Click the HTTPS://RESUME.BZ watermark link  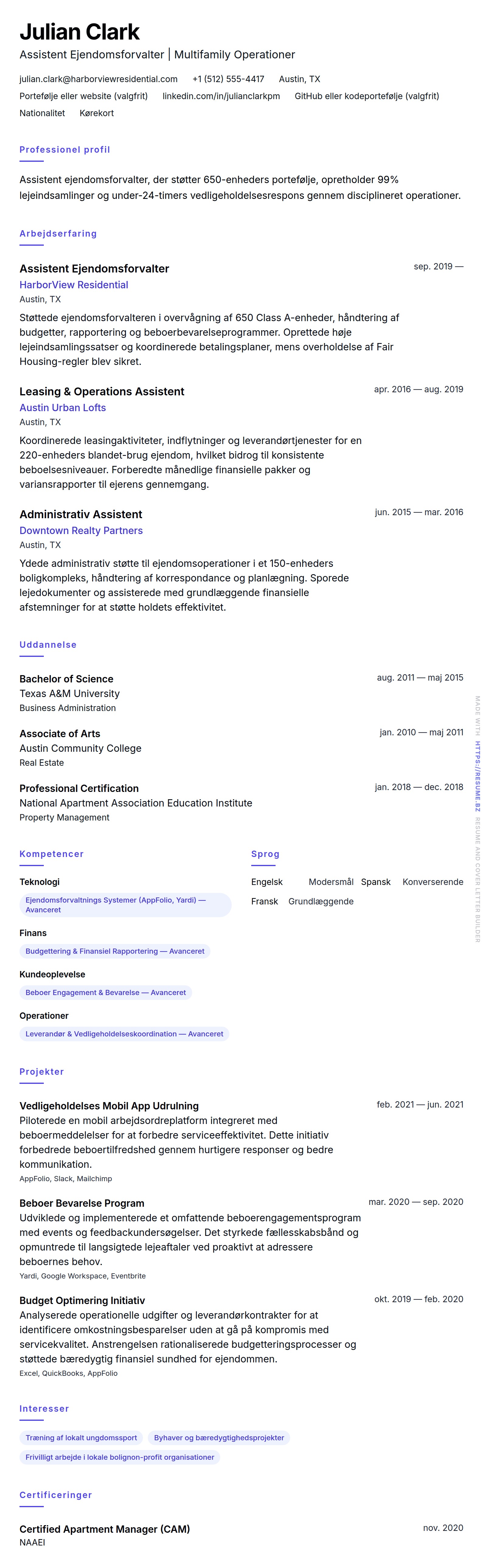[478, 776]
